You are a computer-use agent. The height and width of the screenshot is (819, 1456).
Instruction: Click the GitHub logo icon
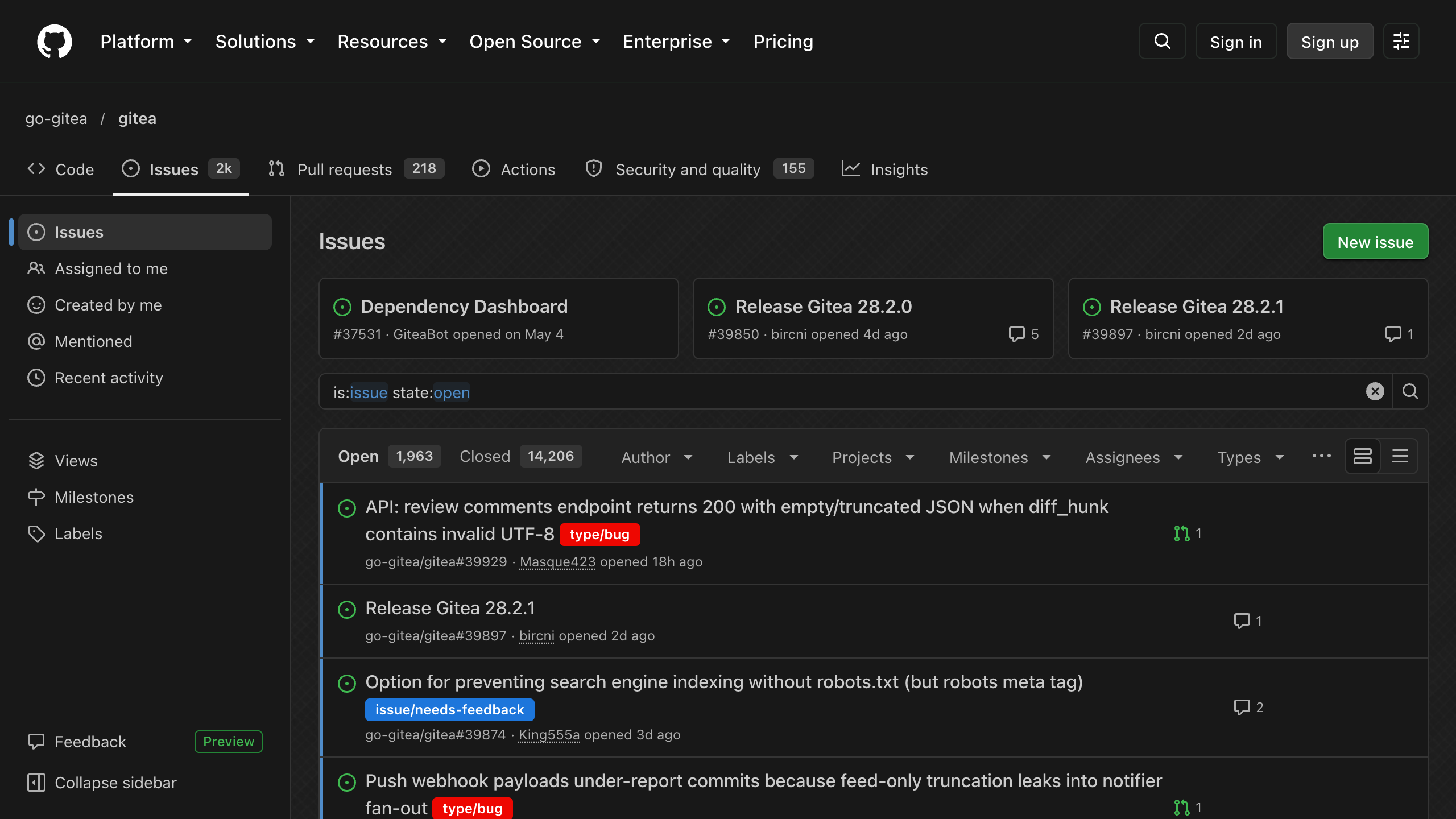tap(55, 41)
